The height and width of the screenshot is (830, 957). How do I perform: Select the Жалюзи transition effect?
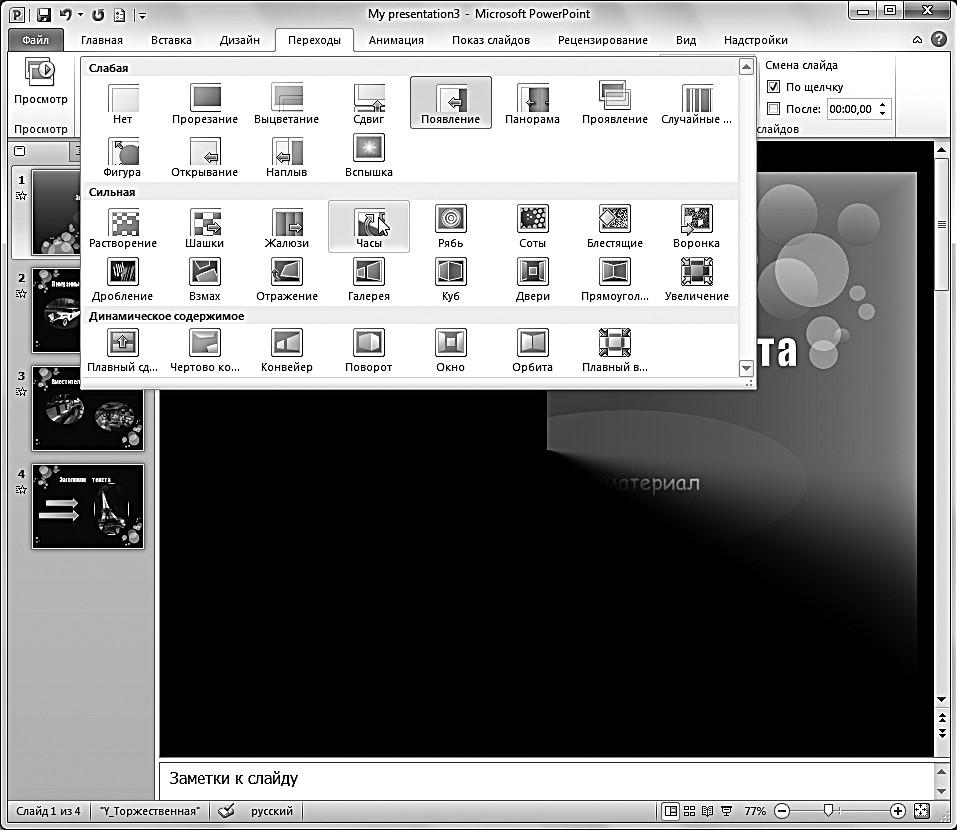287,226
